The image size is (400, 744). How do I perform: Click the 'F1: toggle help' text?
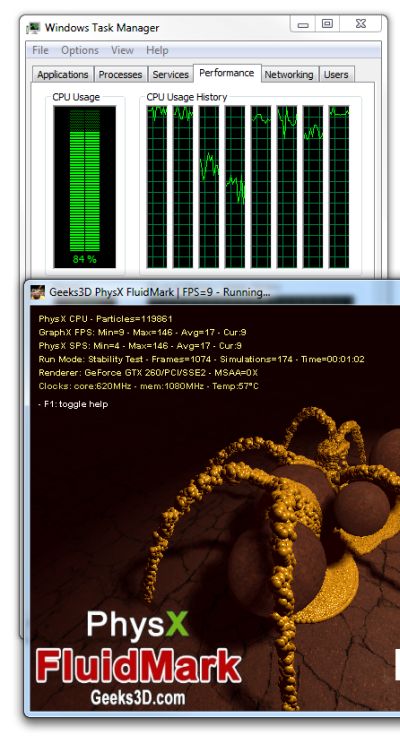(x=73, y=404)
